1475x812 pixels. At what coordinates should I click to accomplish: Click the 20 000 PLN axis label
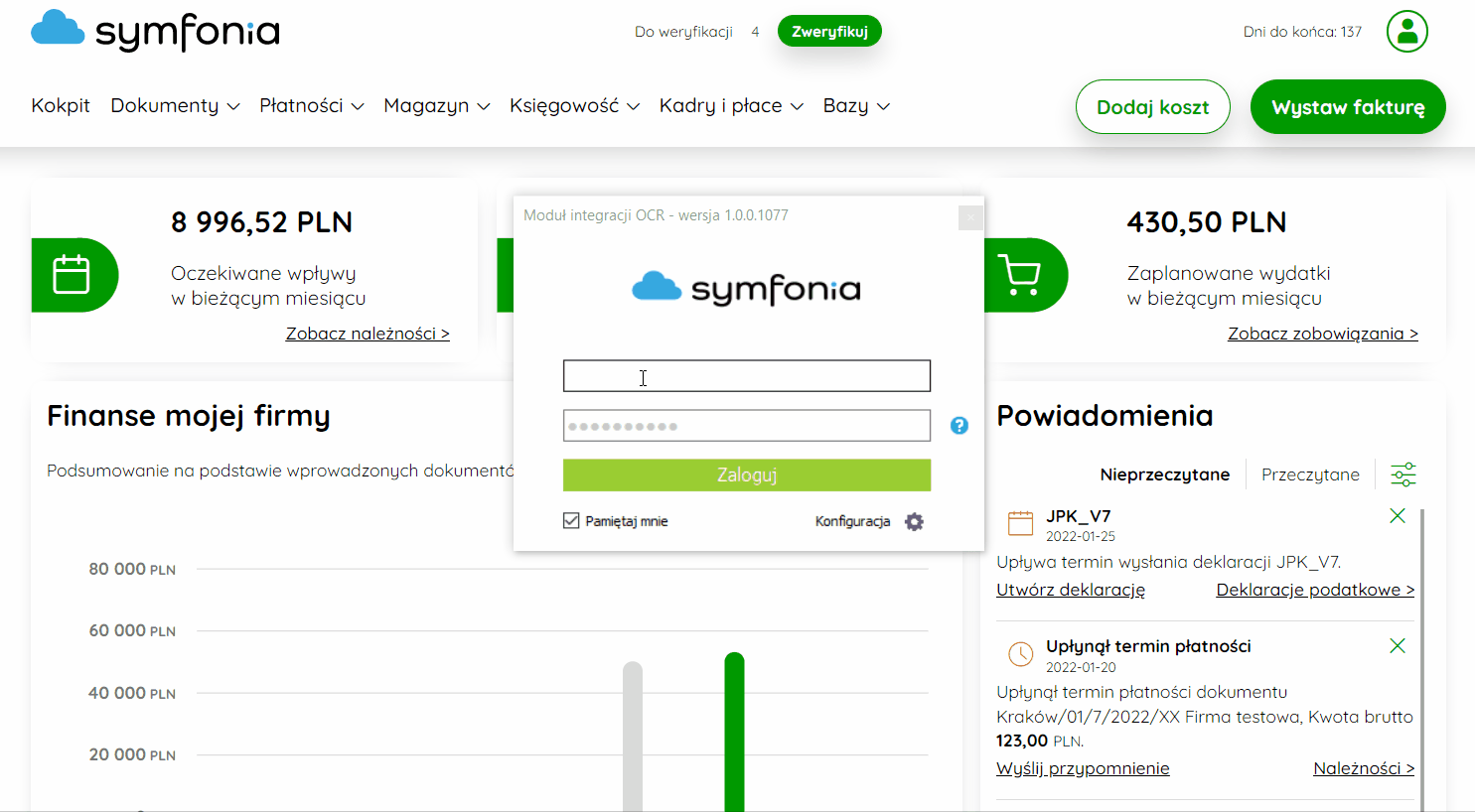(132, 754)
